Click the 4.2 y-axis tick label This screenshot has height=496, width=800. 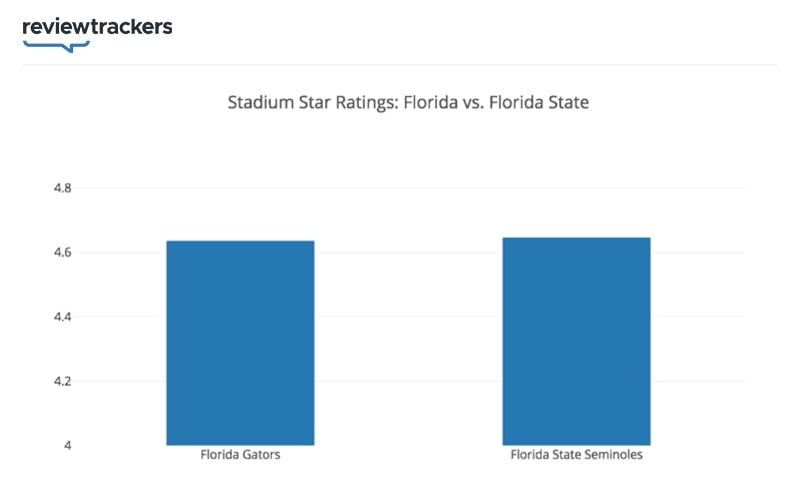[x=63, y=381]
